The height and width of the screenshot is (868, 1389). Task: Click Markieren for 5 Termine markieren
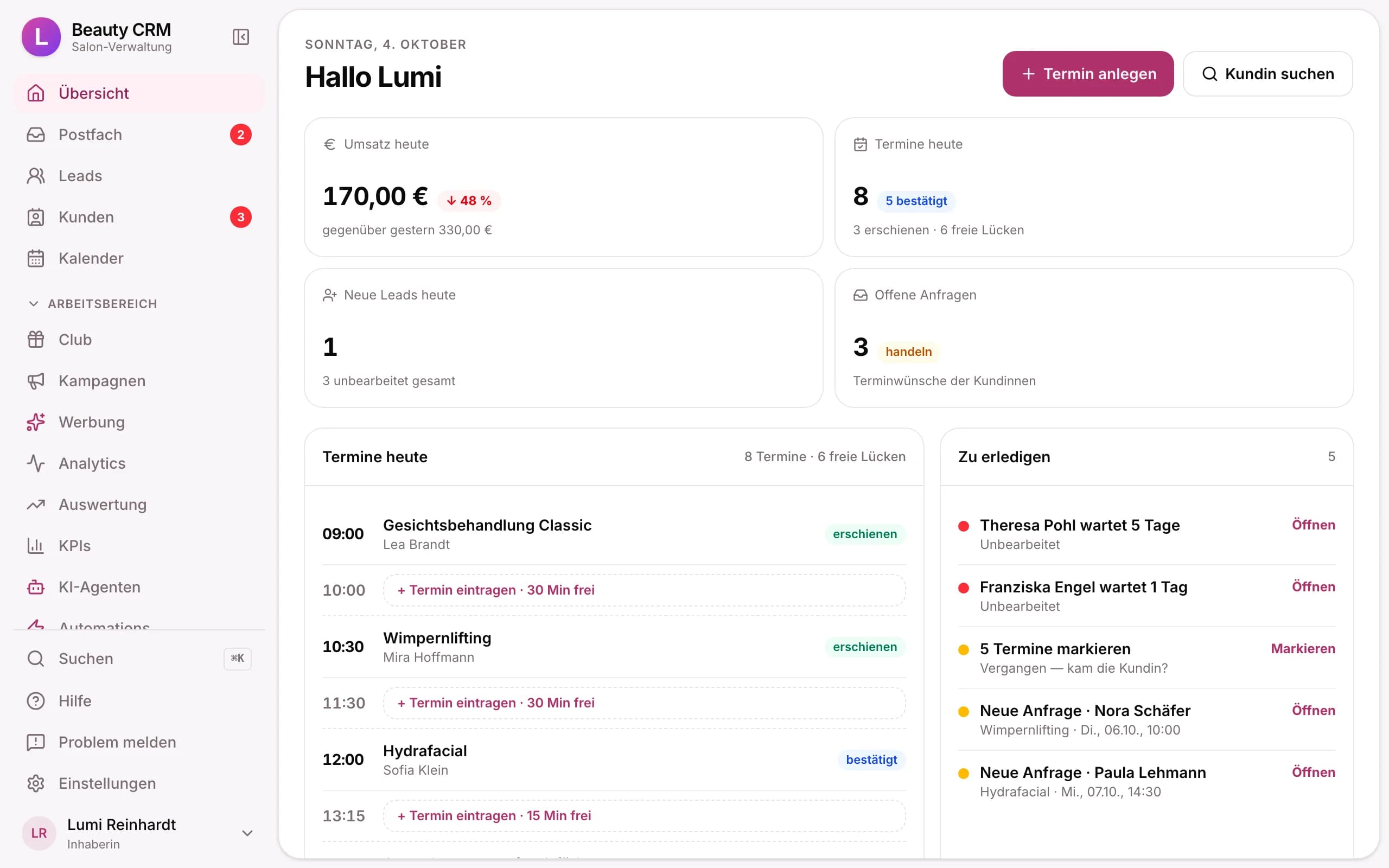[1303, 649]
